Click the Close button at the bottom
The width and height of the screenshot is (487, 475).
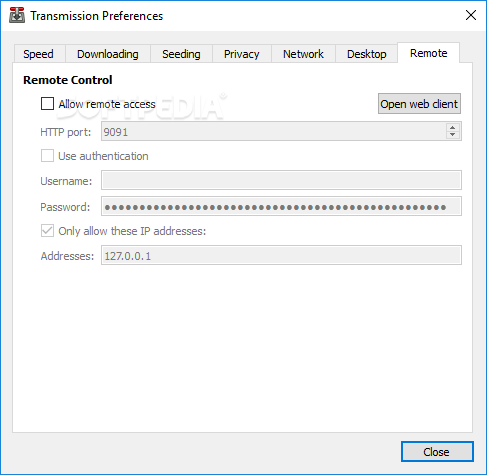click(437, 452)
